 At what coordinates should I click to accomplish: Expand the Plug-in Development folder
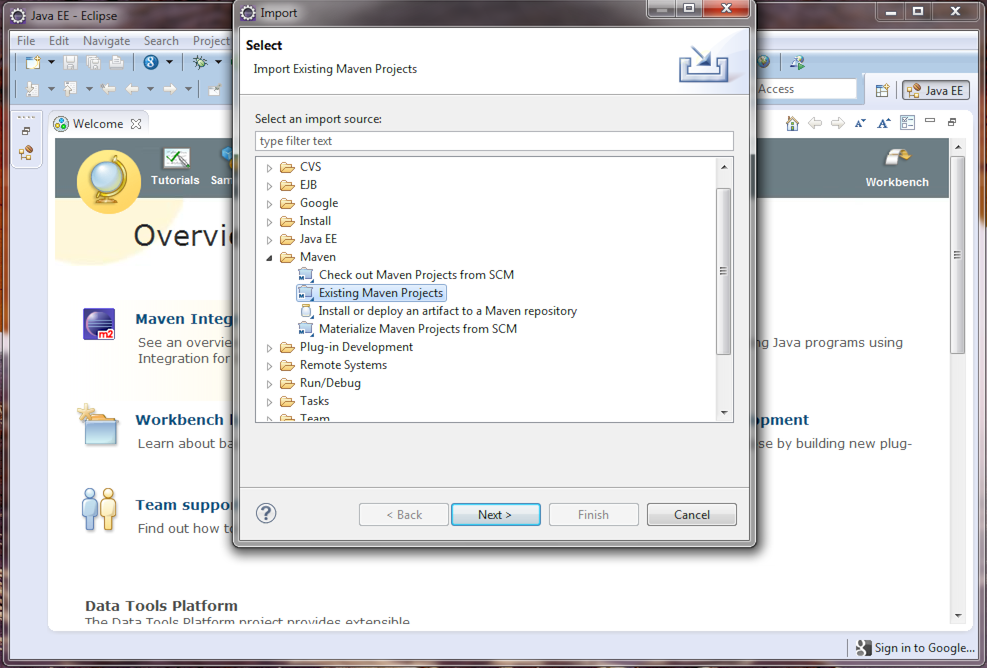[x=269, y=348]
